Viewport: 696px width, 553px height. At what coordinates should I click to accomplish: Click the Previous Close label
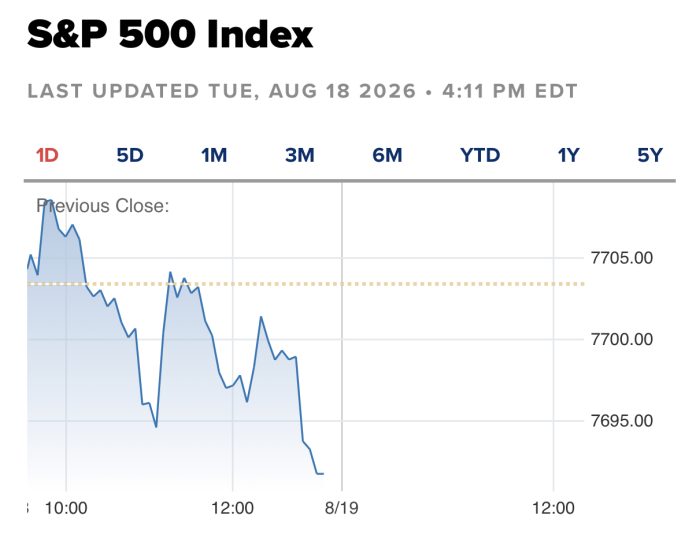tap(103, 206)
